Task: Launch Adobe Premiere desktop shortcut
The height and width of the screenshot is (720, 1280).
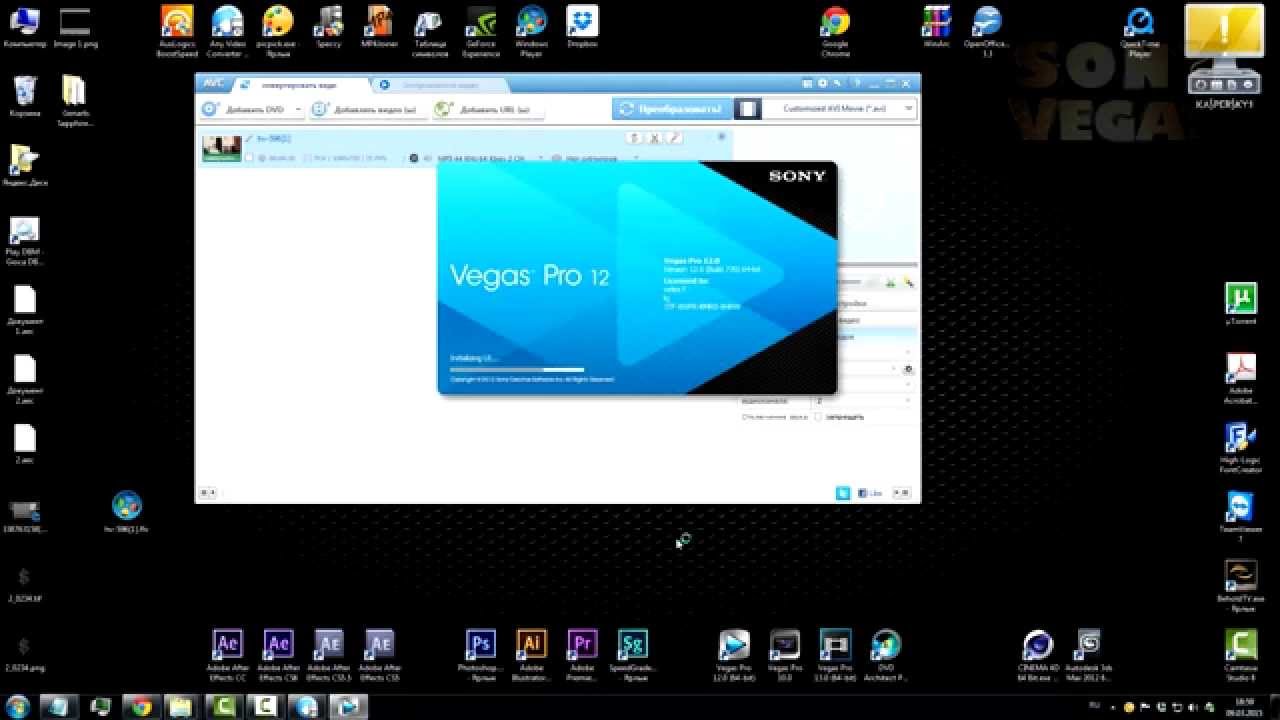Action: (x=582, y=655)
